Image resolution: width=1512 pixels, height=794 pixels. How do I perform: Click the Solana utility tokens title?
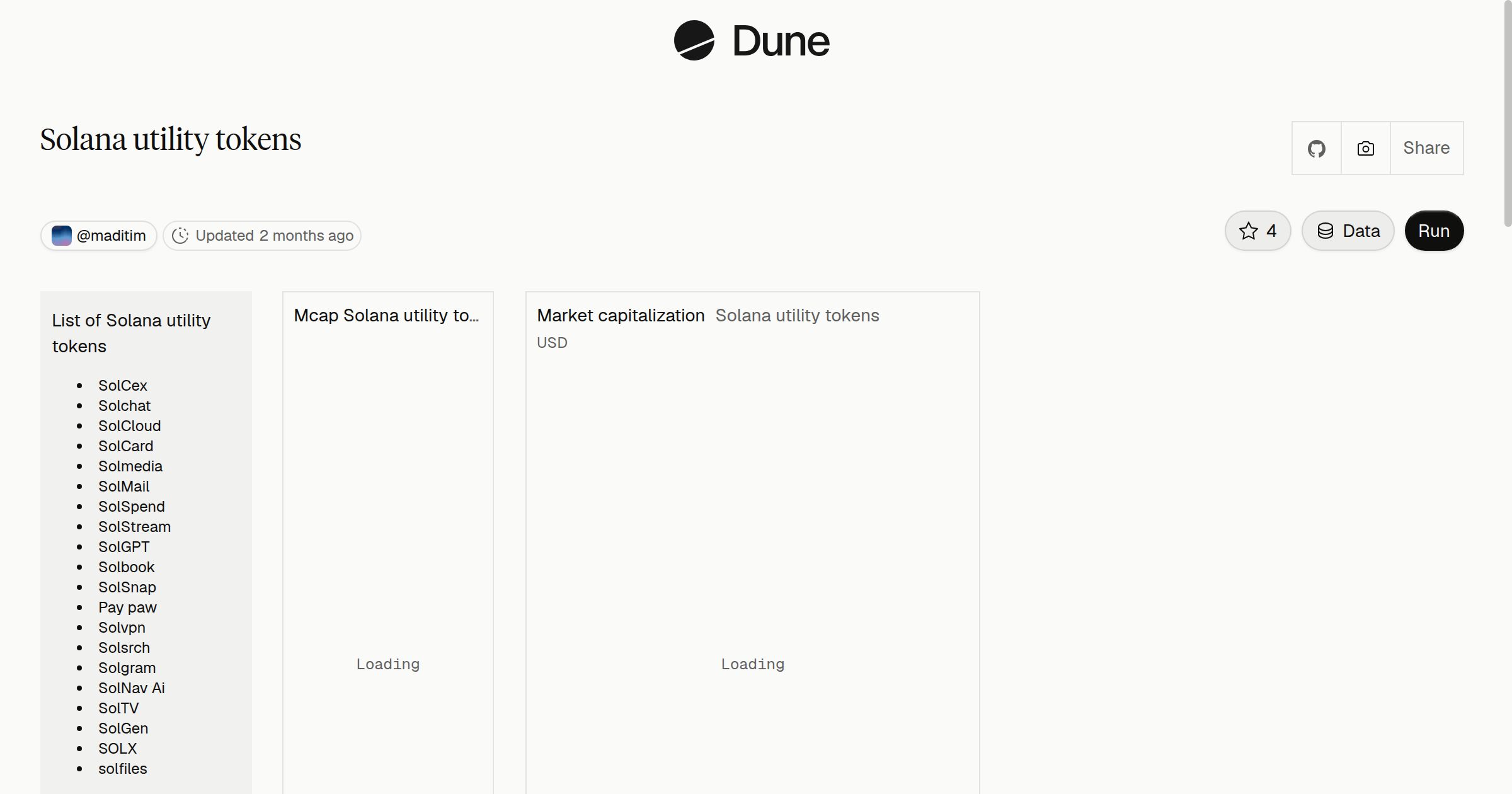pyautogui.click(x=171, y=140)
